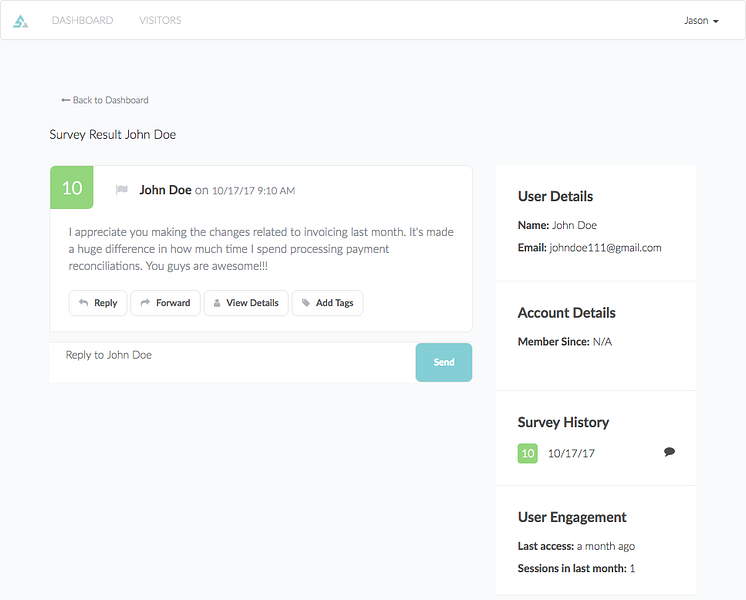
Task: Toggle the flag icon beside John Doe
Action: click(122, 190)
